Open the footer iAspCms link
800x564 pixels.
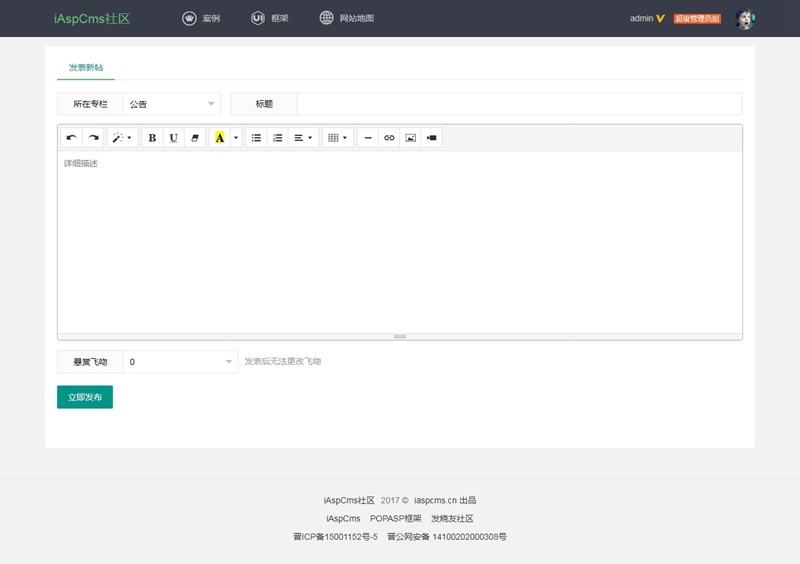[343, 519]
